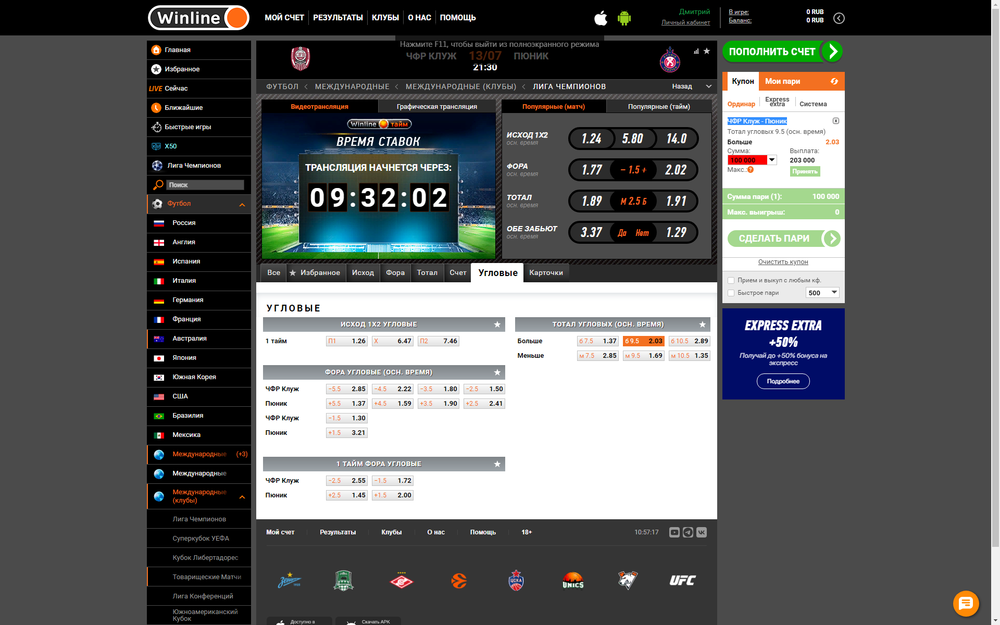Expand the Международные (+3) sidebar item

[x=199, y=455]
